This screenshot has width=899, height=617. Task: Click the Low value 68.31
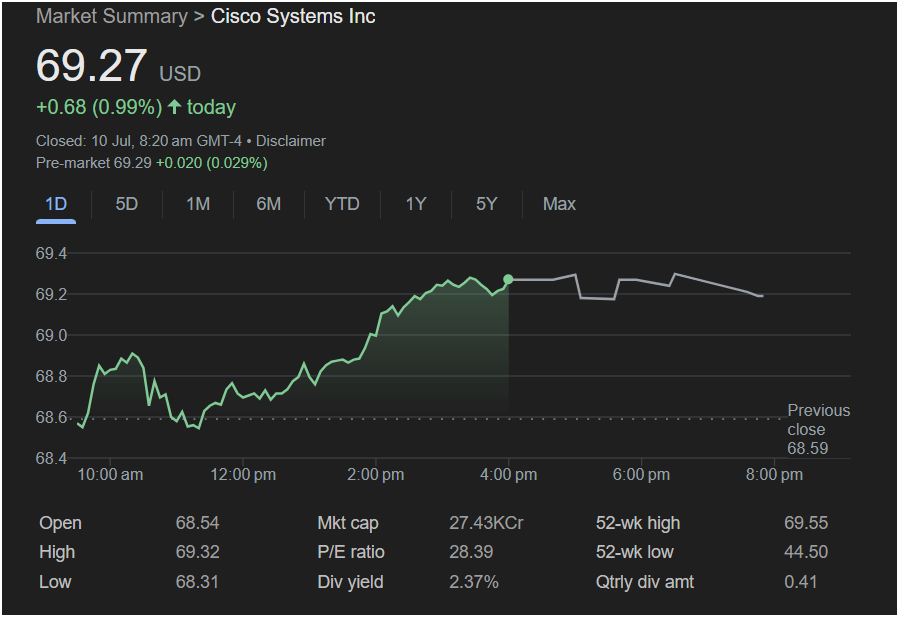[x=197, y=582]
